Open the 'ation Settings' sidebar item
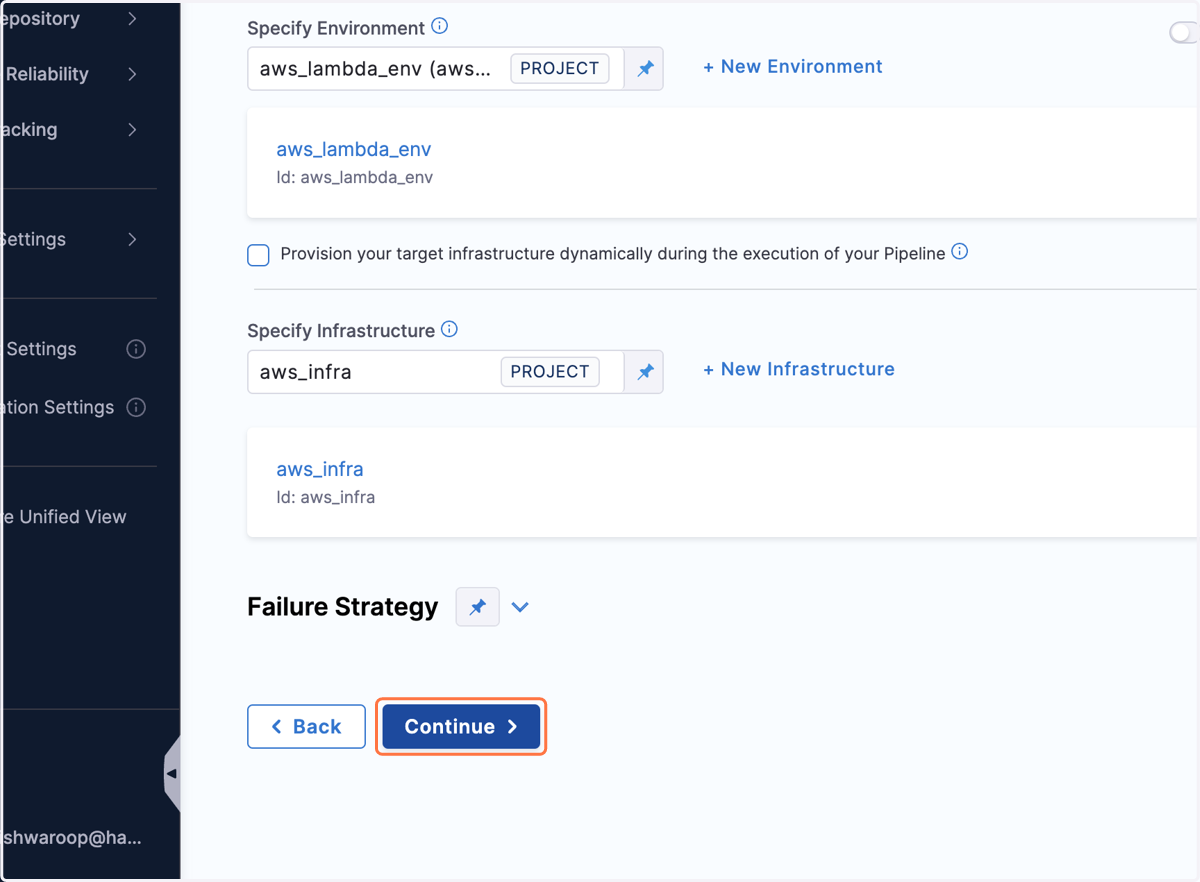 click(58, 407)
